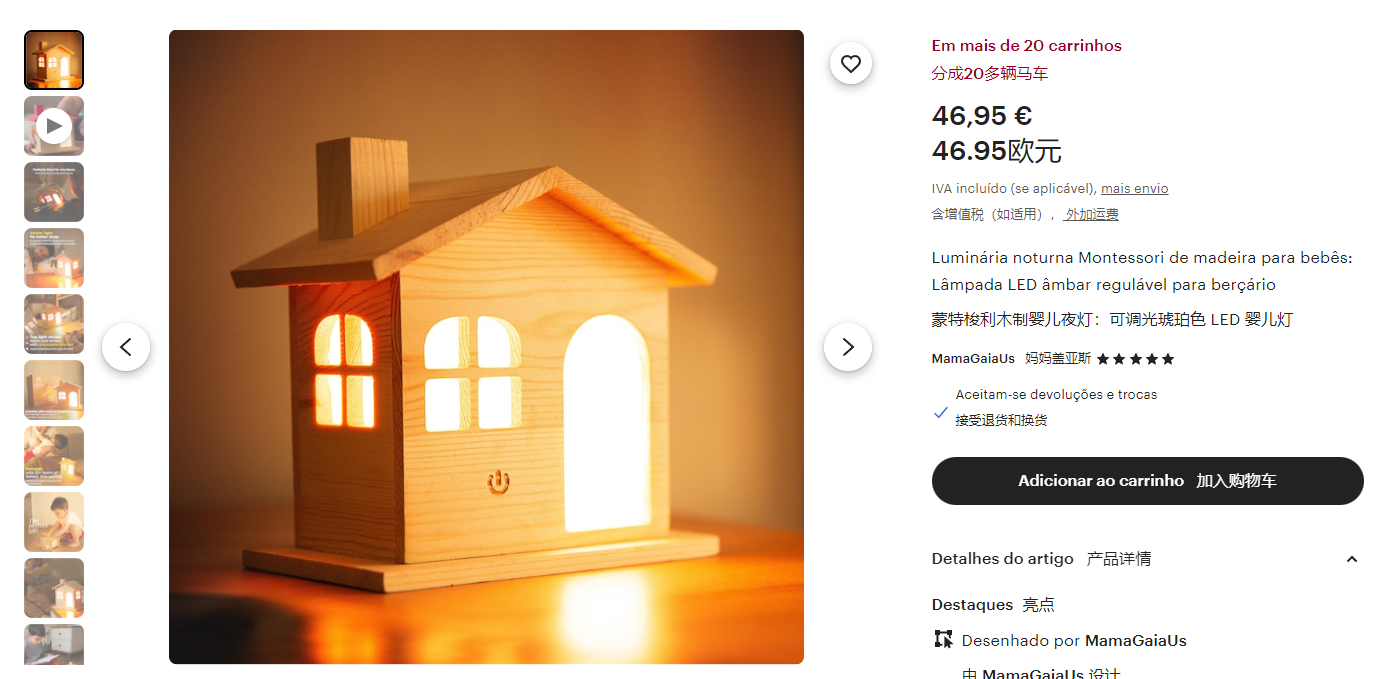Select the fourth product thumbnail
1375x679 pixels.
coord(54,258)
